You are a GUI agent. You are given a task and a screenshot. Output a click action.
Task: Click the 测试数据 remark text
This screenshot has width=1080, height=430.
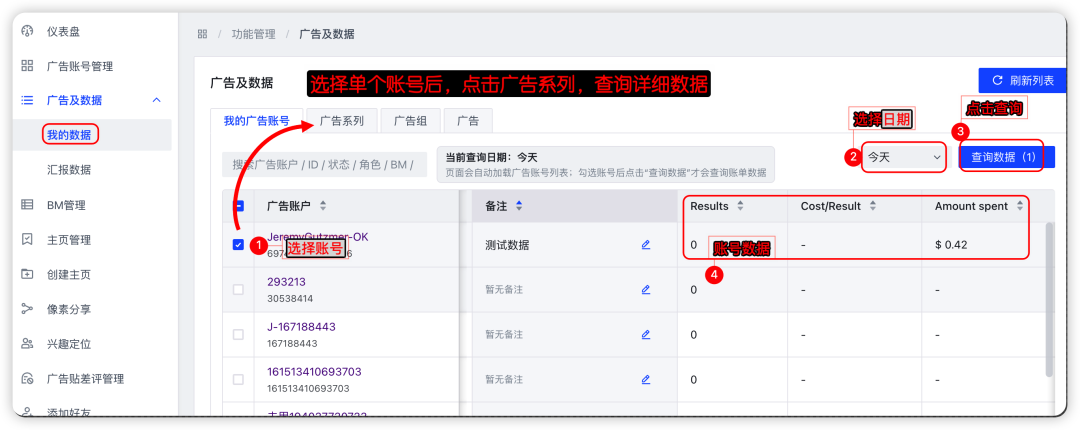point(507,245)
